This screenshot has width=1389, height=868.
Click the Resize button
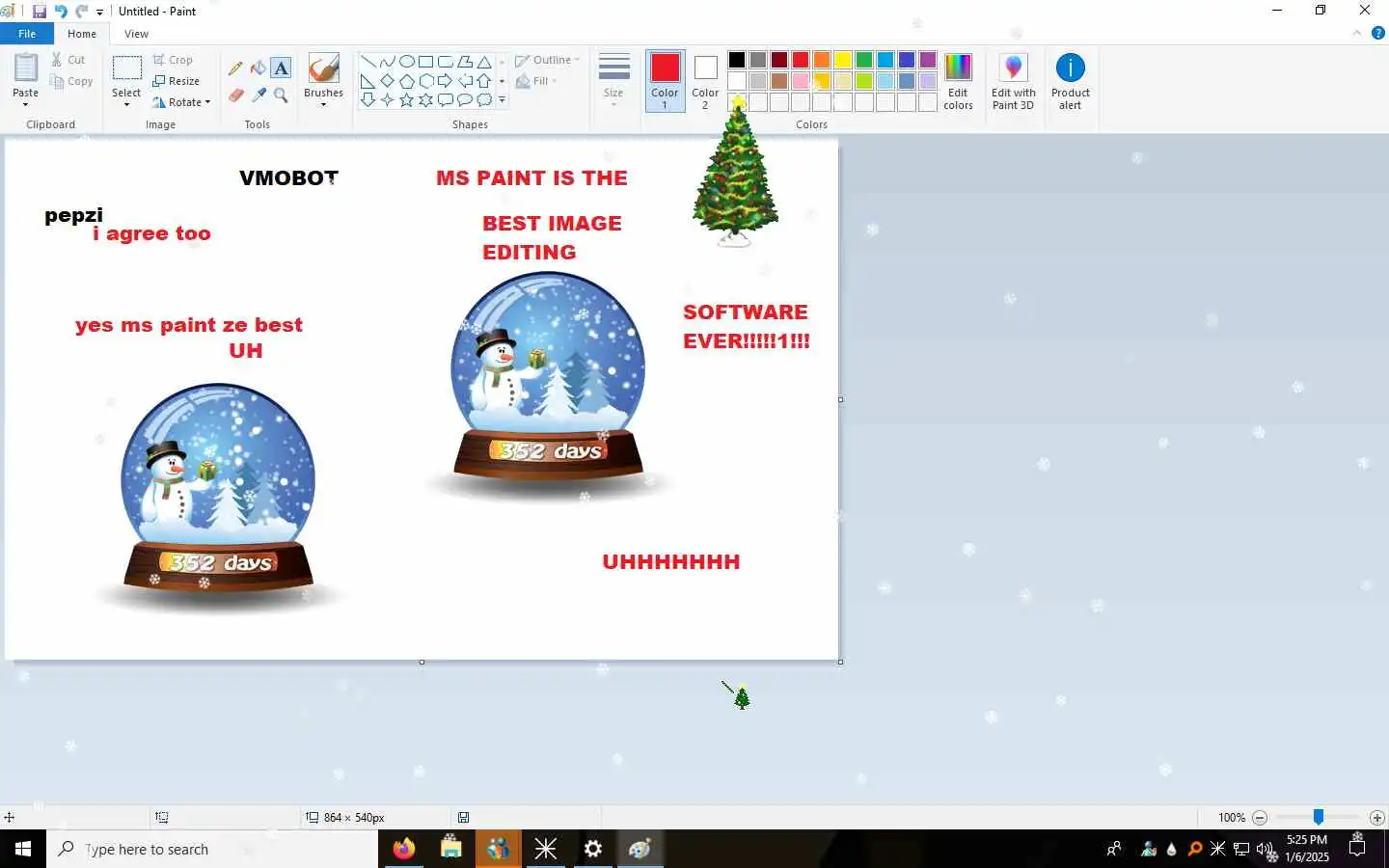coord(176,81)
